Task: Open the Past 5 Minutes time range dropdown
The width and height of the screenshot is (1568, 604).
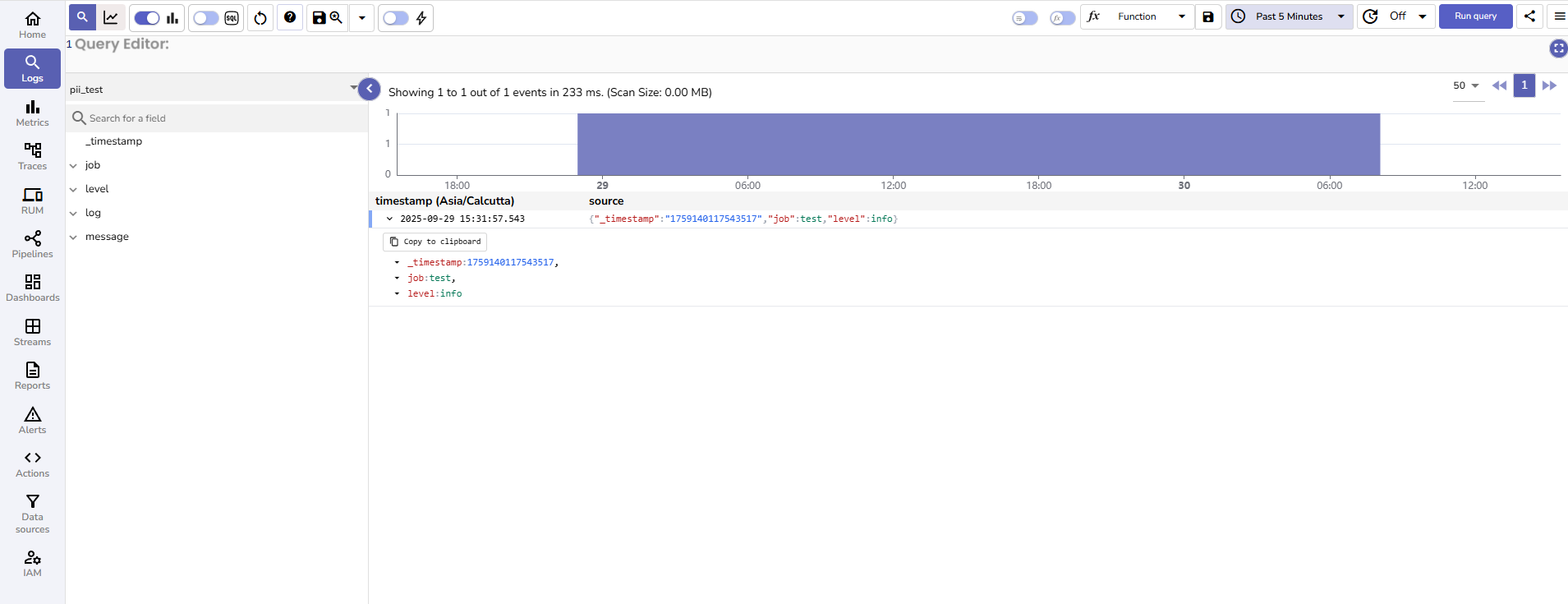Action: pos(1289,16)
